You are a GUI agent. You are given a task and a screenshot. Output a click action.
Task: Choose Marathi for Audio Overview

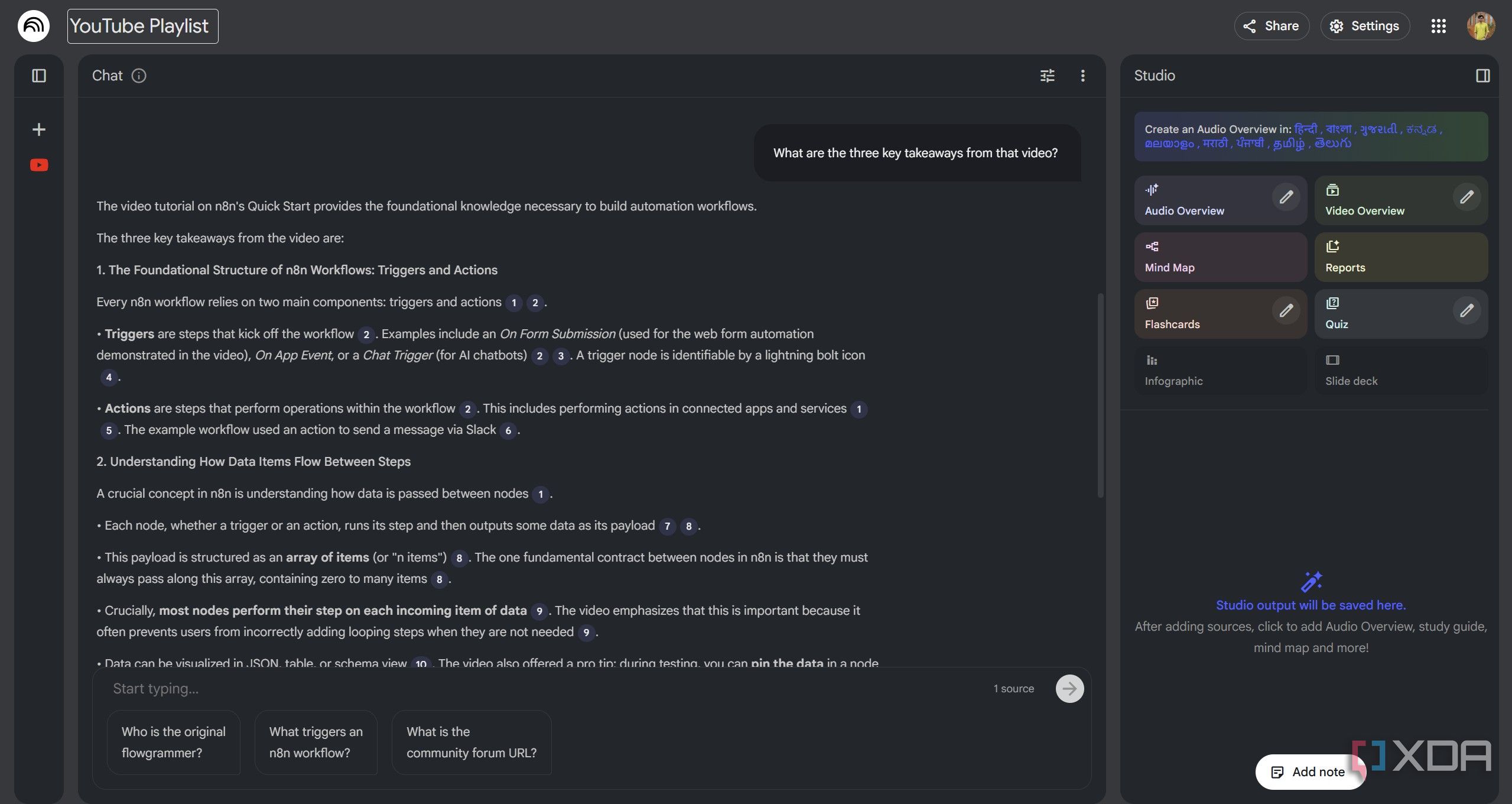coord(1215,144)
